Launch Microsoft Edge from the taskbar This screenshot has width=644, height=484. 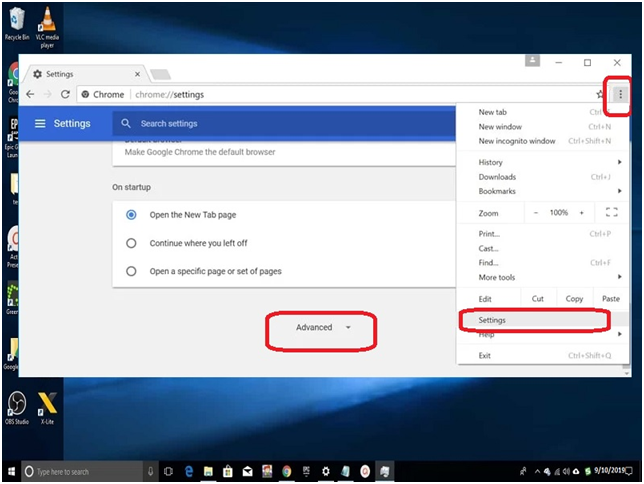click(189, 471)
